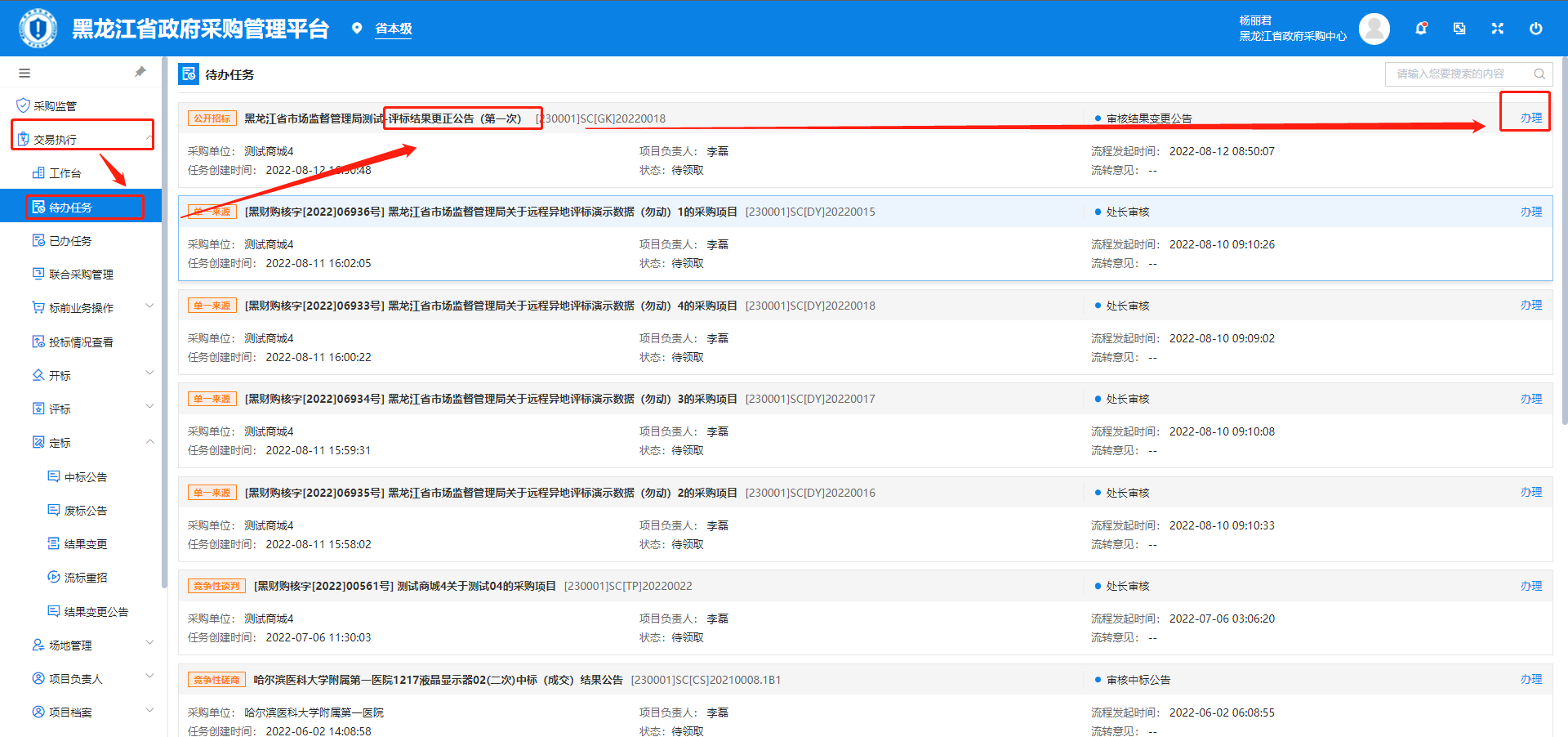The image size is (1568, 737).
Task: Click the search magnifier icon
Action: coord(1539,74)
